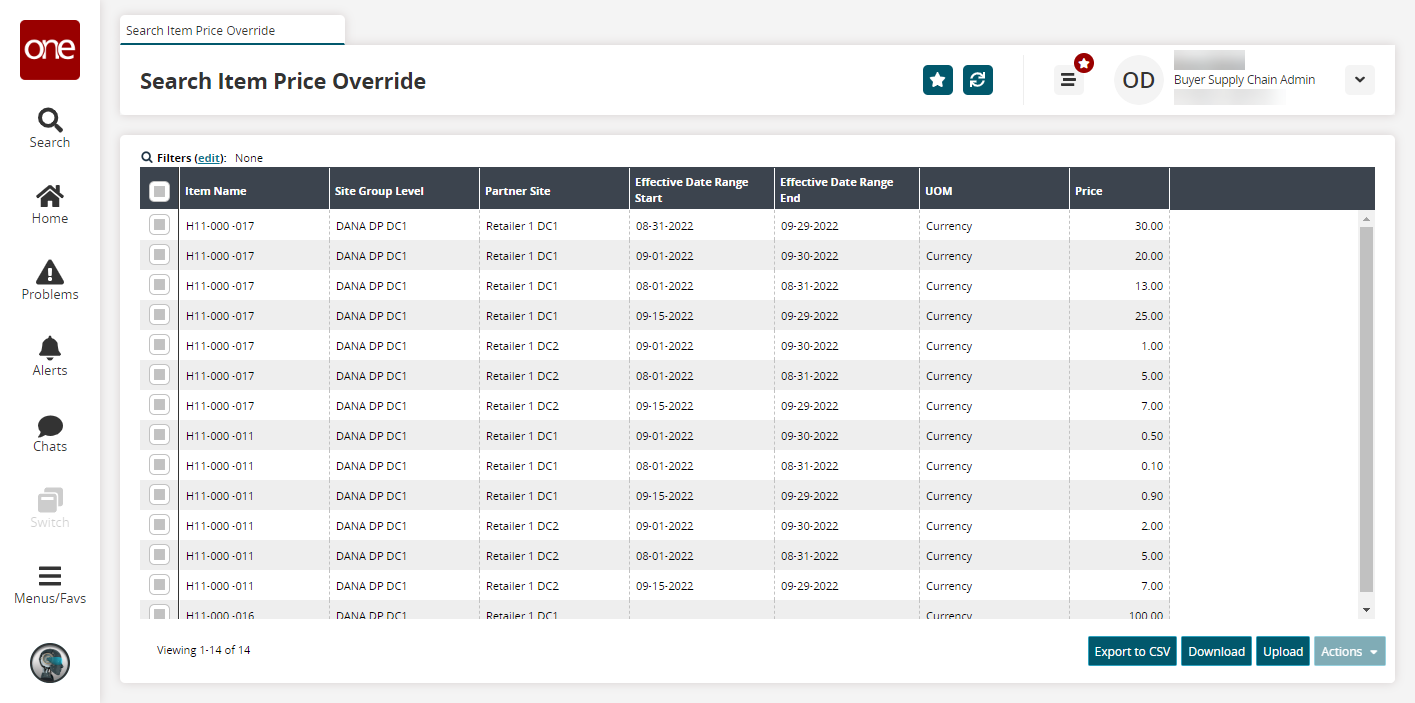
Task: Sort by Site Group Level column header
Action: click(x=404, y=190)
